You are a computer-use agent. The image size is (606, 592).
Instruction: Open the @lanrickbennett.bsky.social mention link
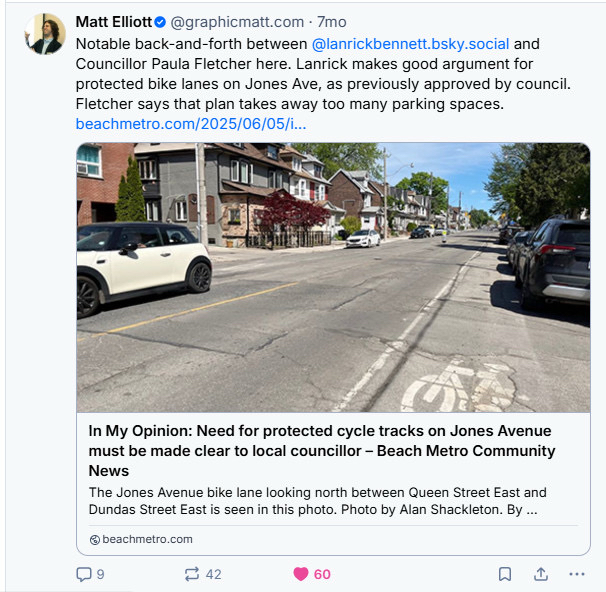click(410, 44)
